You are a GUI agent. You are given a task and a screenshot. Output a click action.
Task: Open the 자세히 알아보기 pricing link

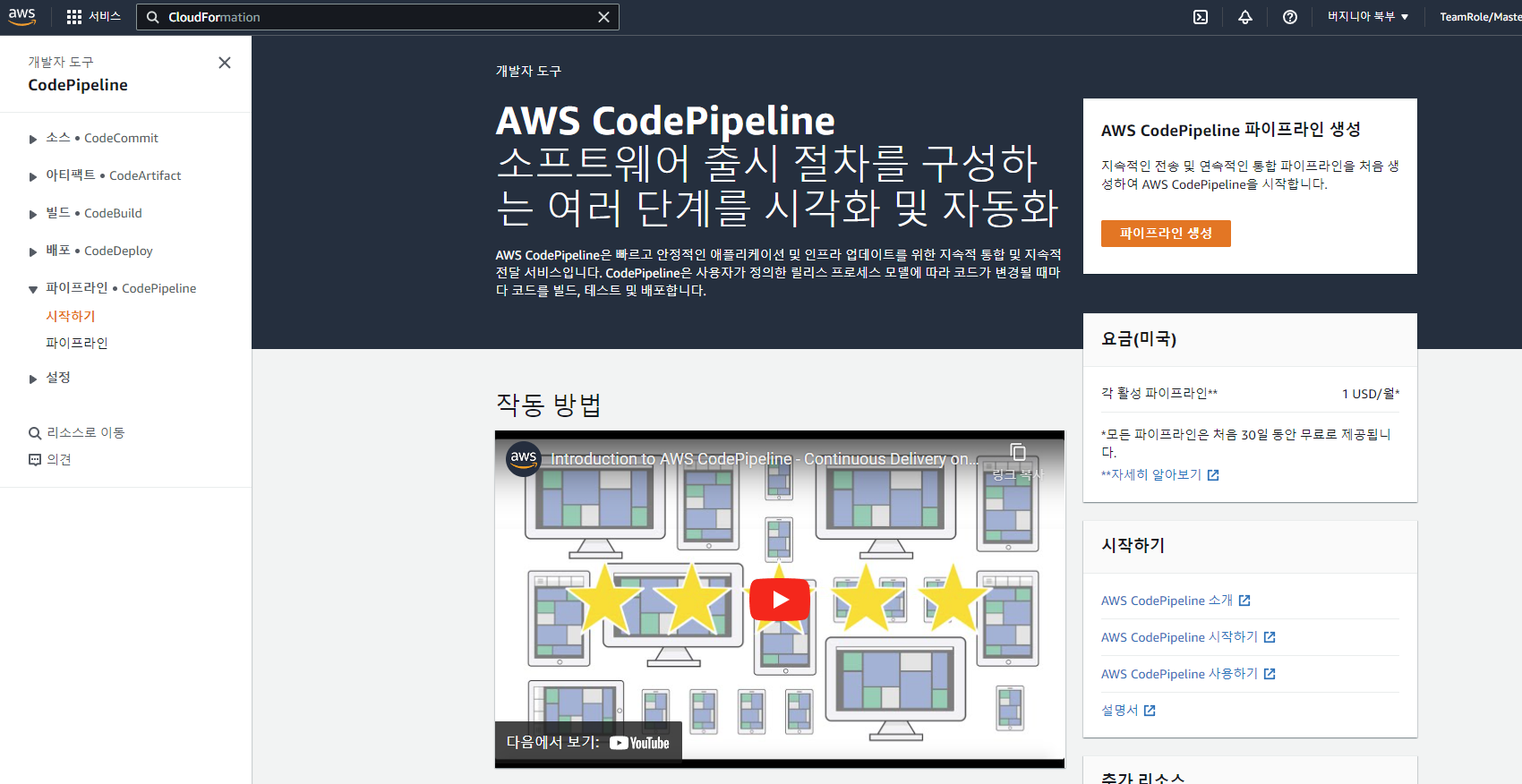point(1151,475)
